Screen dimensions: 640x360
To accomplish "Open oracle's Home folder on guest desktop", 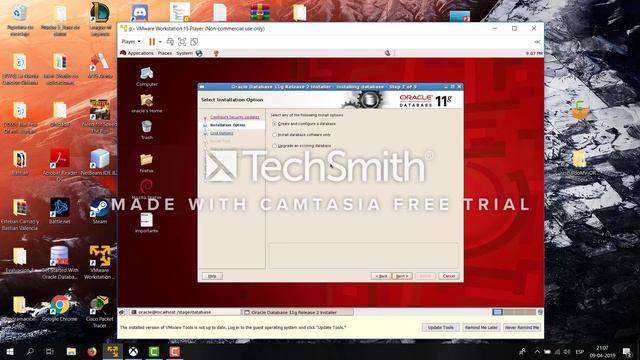I will click(147, 103).
